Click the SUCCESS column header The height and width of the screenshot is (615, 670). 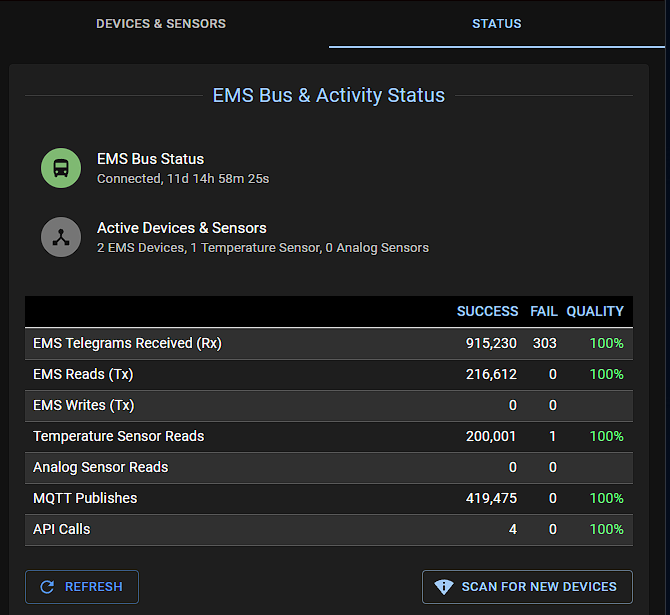pos(487,311)
